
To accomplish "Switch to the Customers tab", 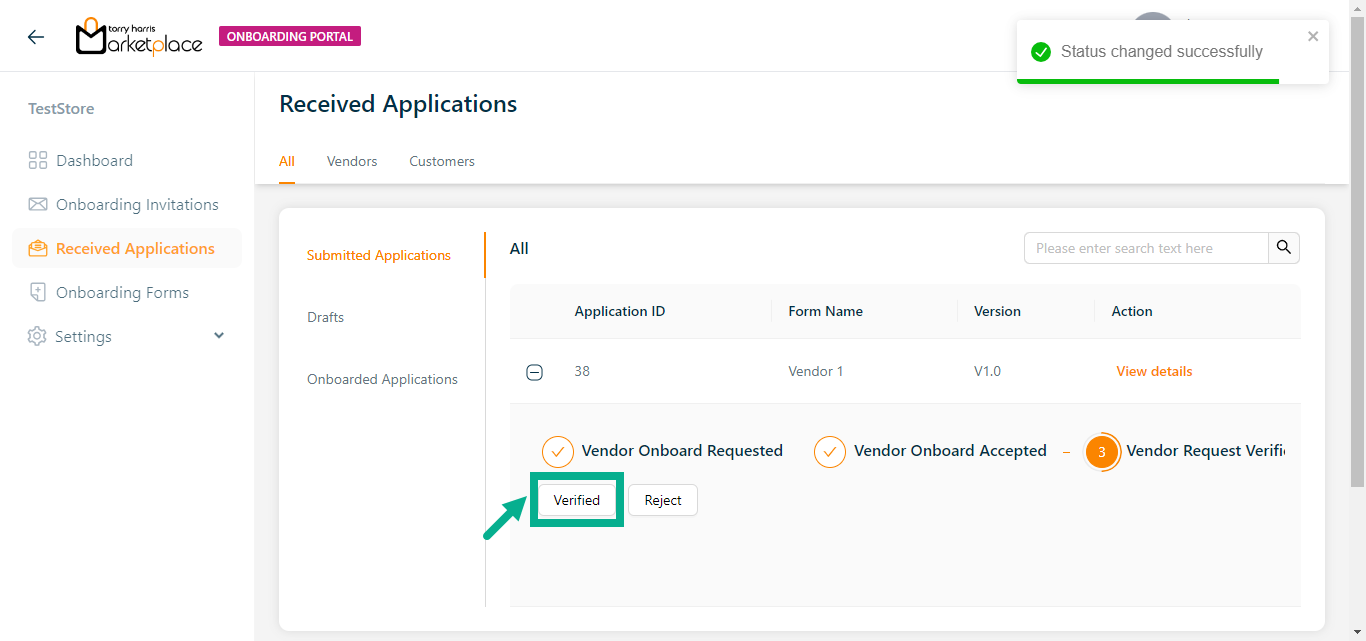I will (x=442, y=161).
